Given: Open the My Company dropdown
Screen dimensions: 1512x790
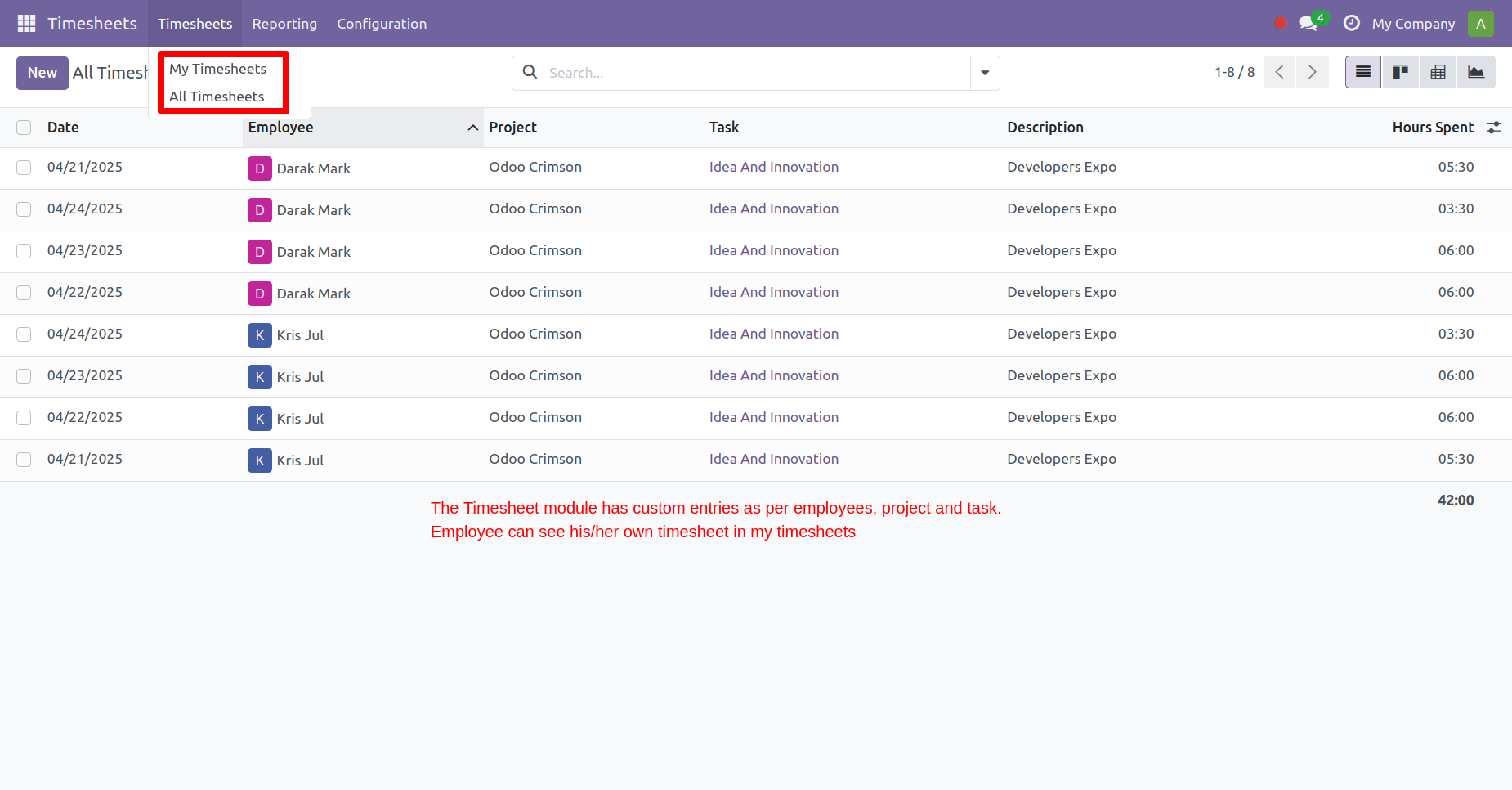Looking at the screenshot, I should pos(1414,23).
